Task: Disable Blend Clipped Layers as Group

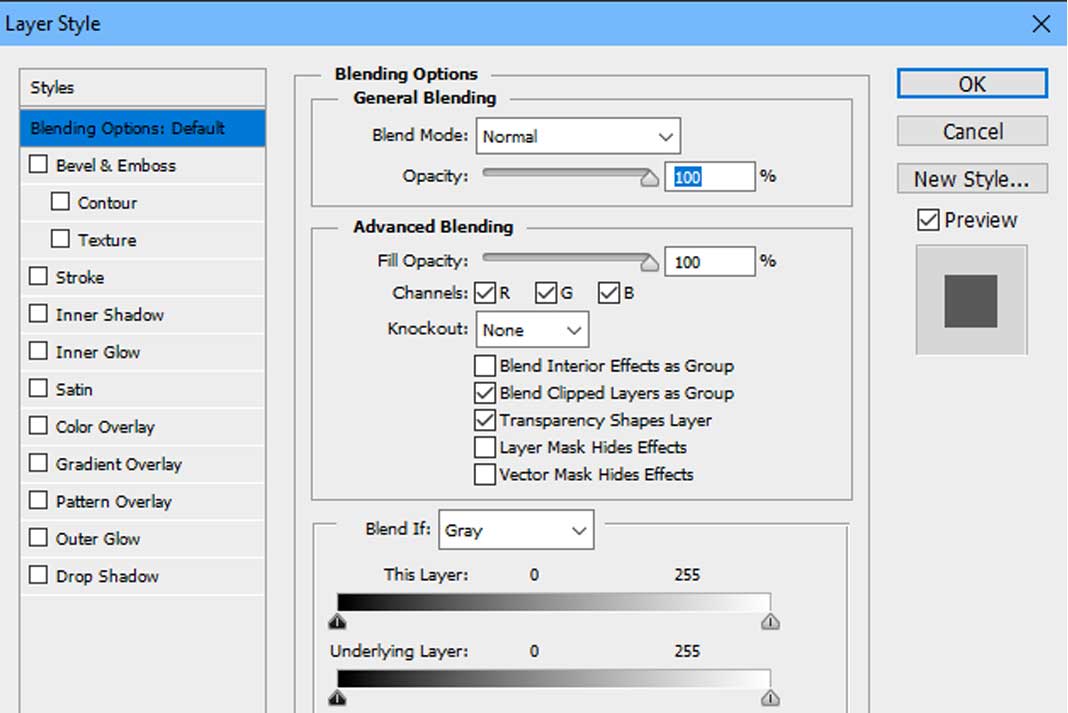Action: tap(484, 393)
